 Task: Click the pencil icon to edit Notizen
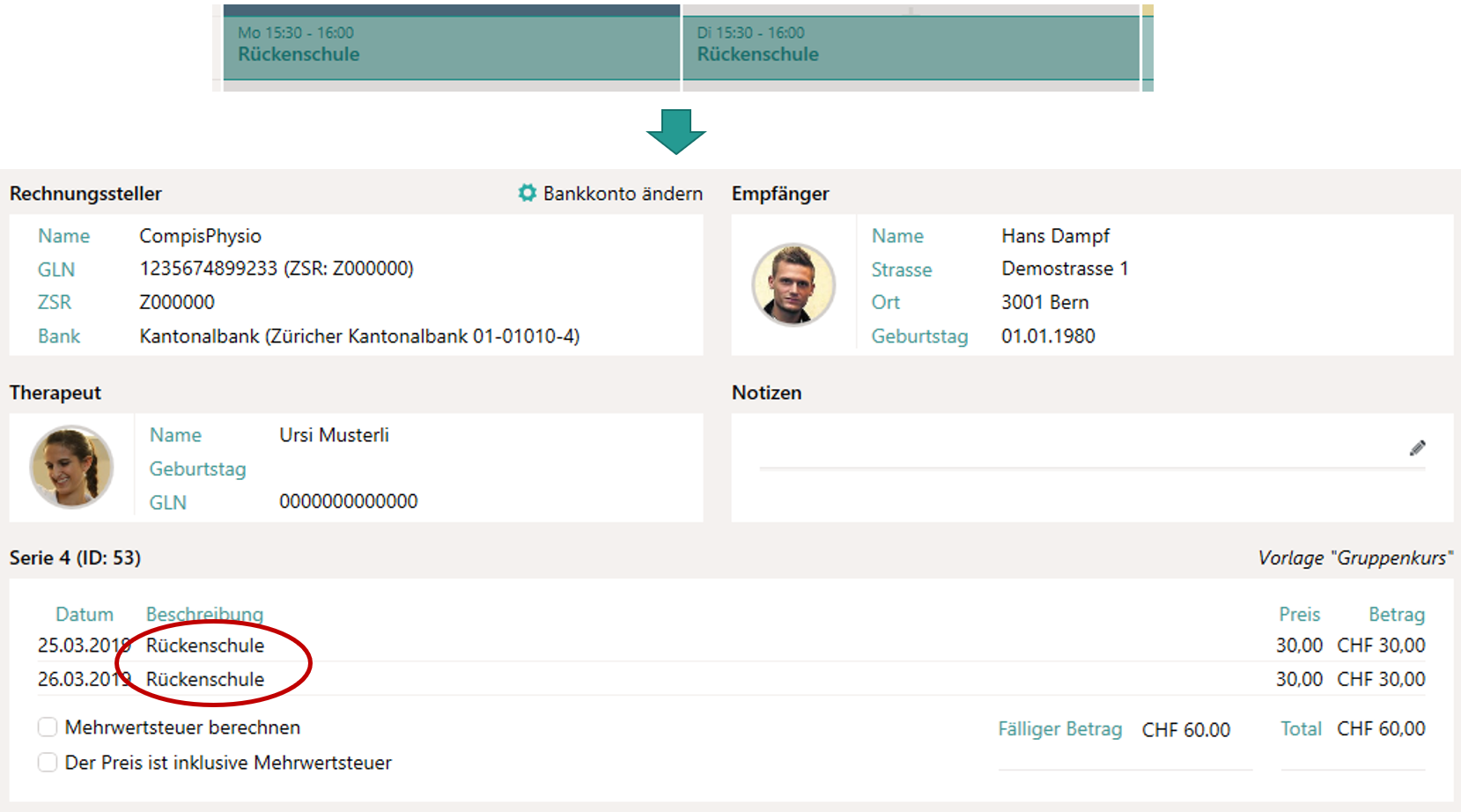[x=1417, y=448]
